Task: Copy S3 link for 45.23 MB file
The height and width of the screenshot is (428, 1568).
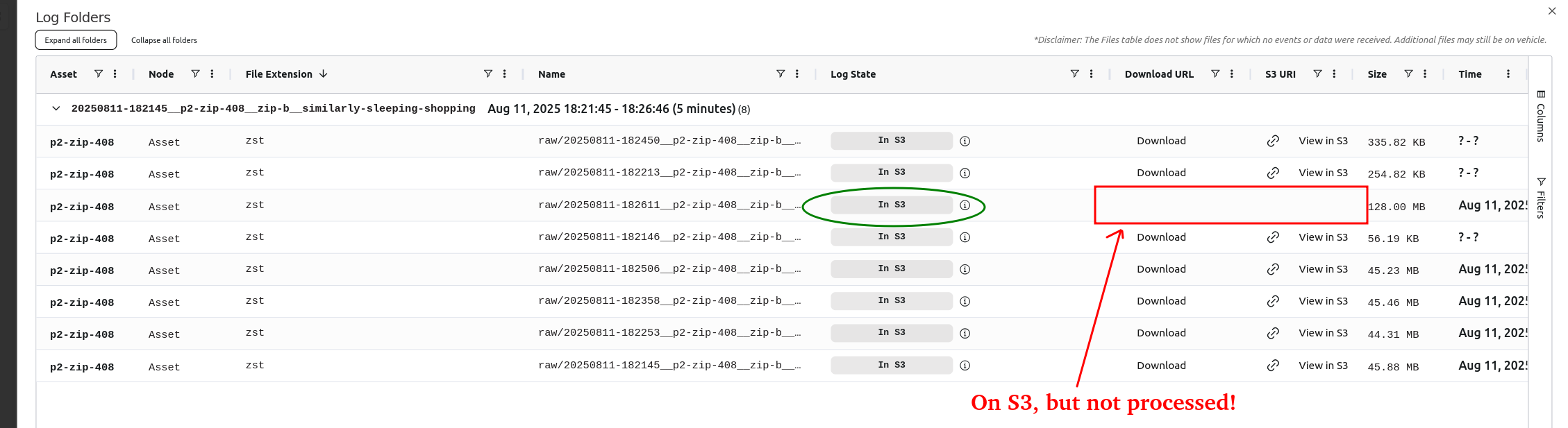Action: (x=1273, y=269)
